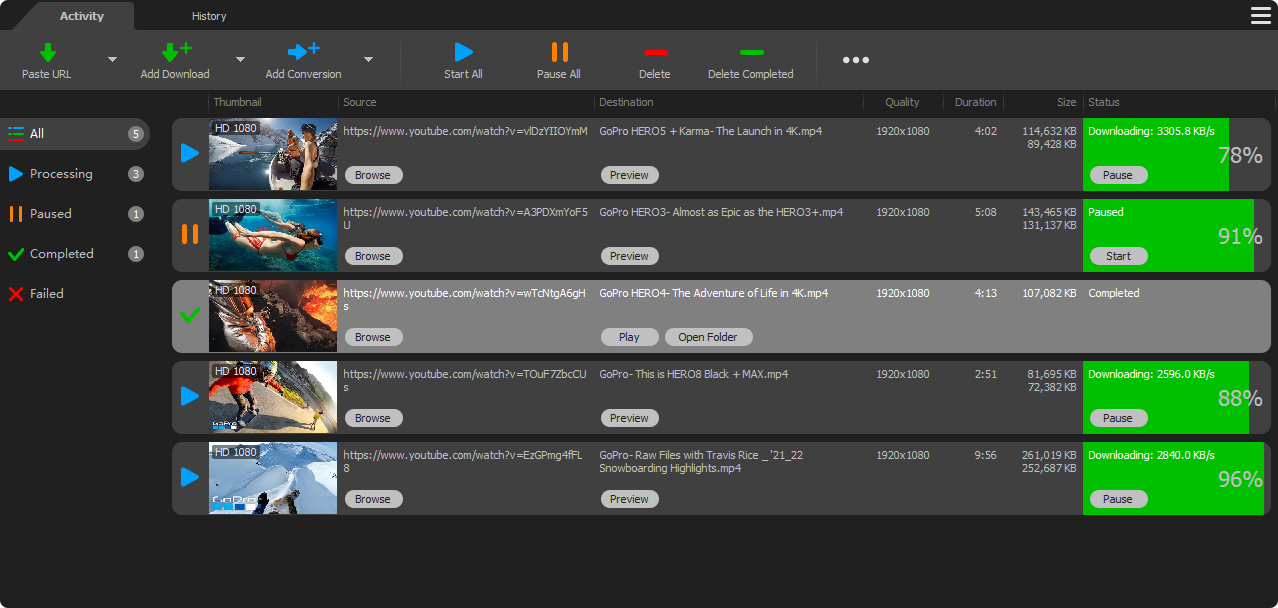Open the HERO3 underwater swimmer thumbnail
Screen dimensions: 1278x608
(273, 235)
